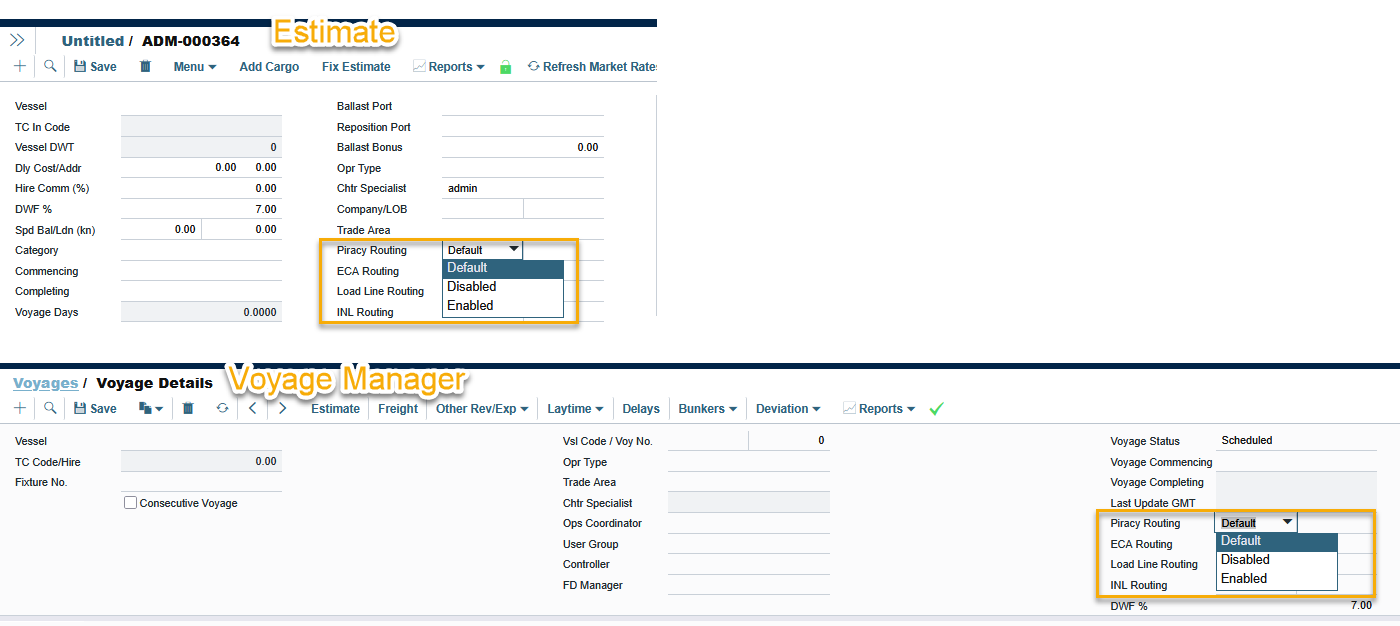1400x626 pixels.
Task: Tick the Consecutive Voyage checkbox
Action: coord(130,503)
